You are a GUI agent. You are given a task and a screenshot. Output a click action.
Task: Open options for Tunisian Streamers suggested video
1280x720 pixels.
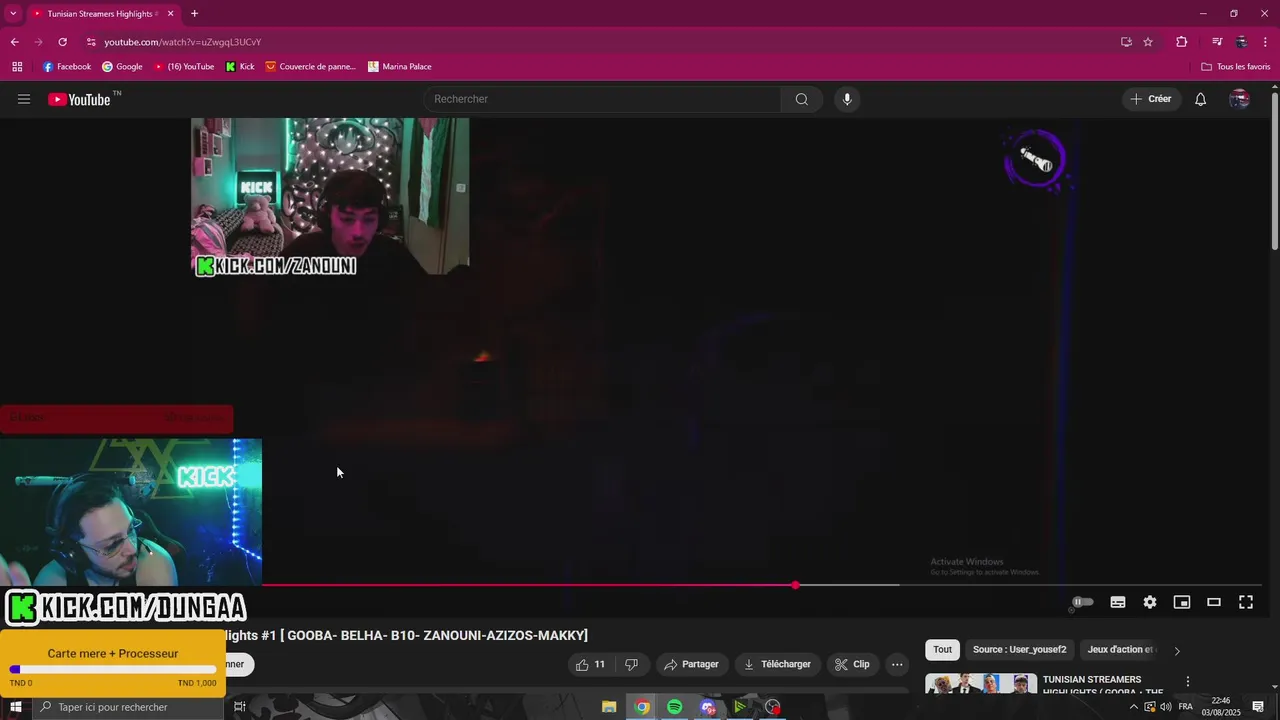(x=1188, y=681)
